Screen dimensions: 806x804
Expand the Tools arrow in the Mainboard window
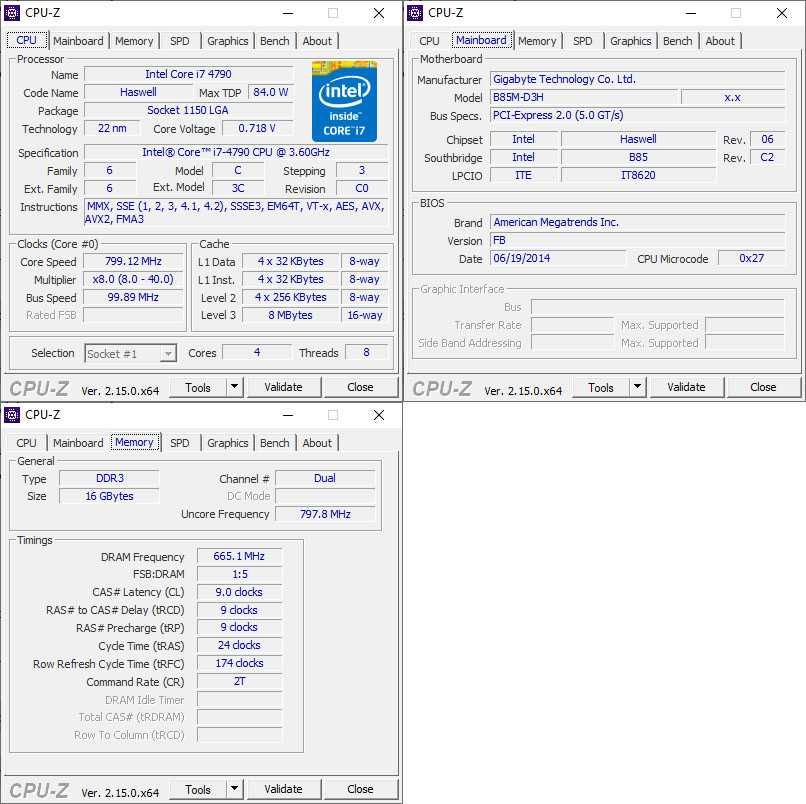(x=637, y=387)
